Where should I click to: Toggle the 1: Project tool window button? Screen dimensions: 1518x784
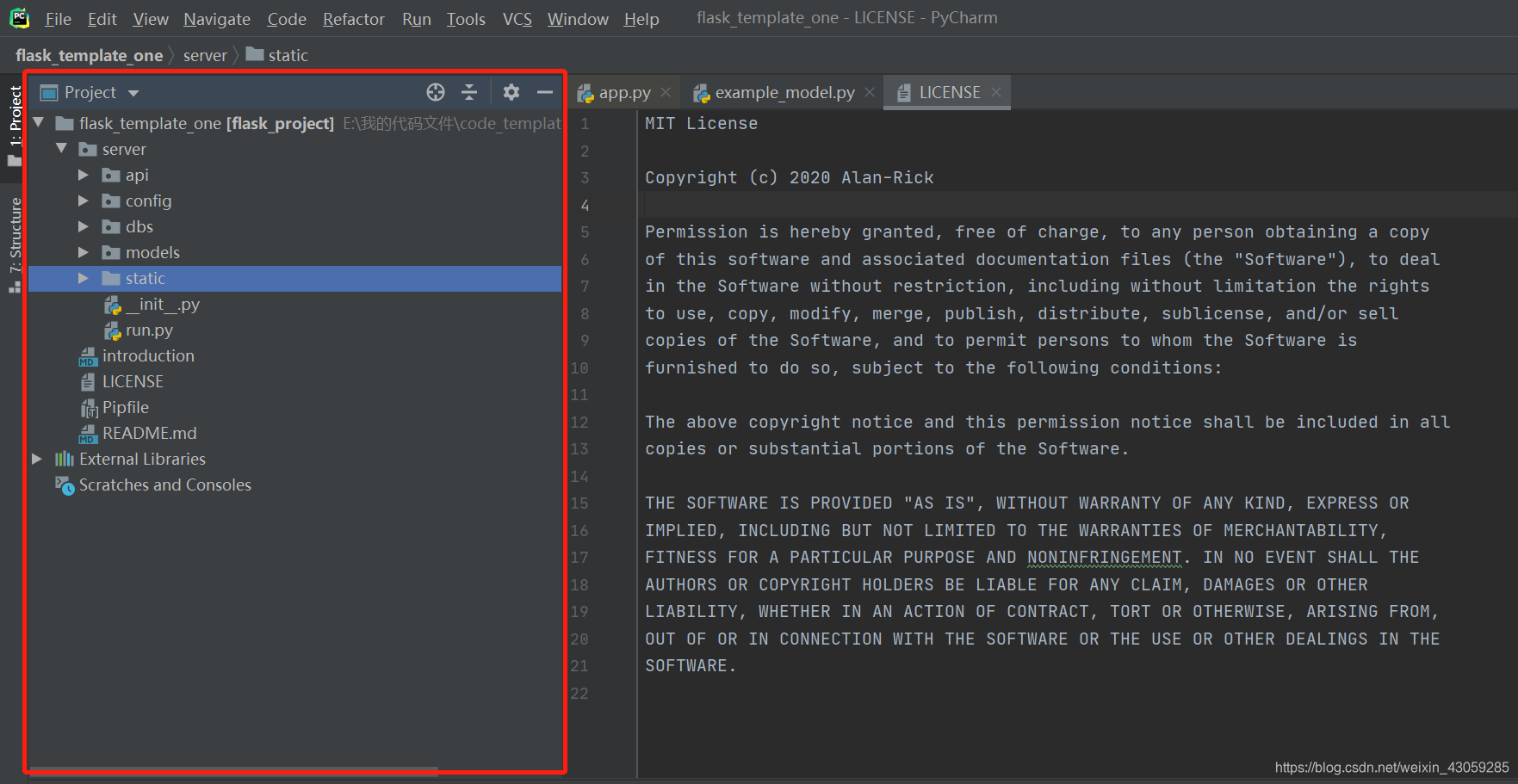15,126
